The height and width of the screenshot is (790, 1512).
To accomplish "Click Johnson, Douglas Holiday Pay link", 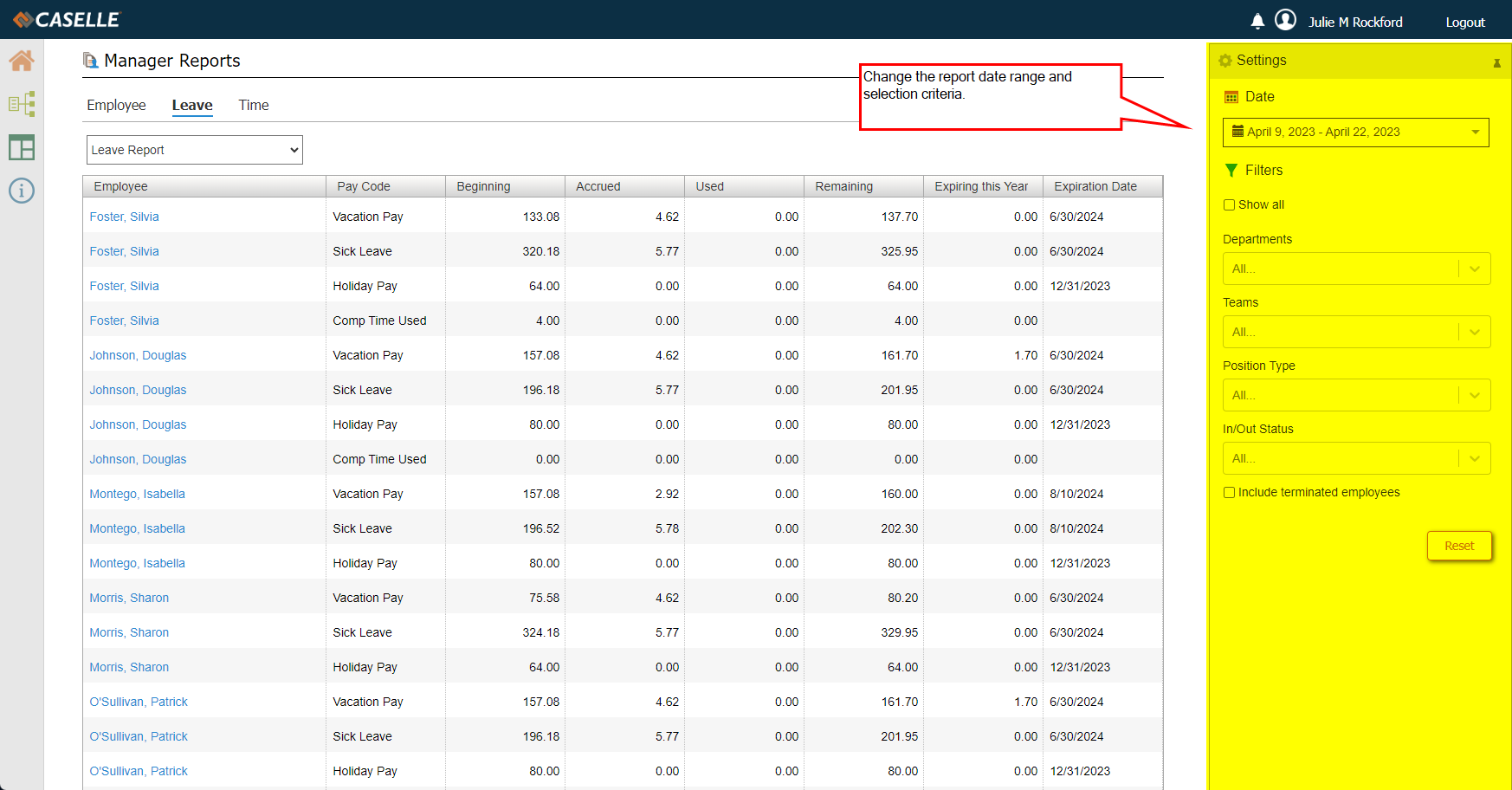I will 139,424.
